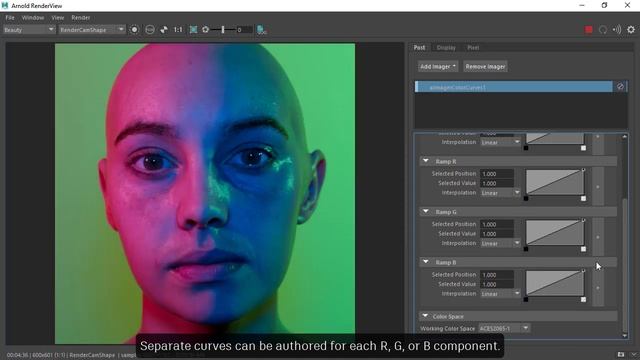Click the attribute panel scroll down arrow
This screenshot has width=640, height=360.
(x=624, y=336)
